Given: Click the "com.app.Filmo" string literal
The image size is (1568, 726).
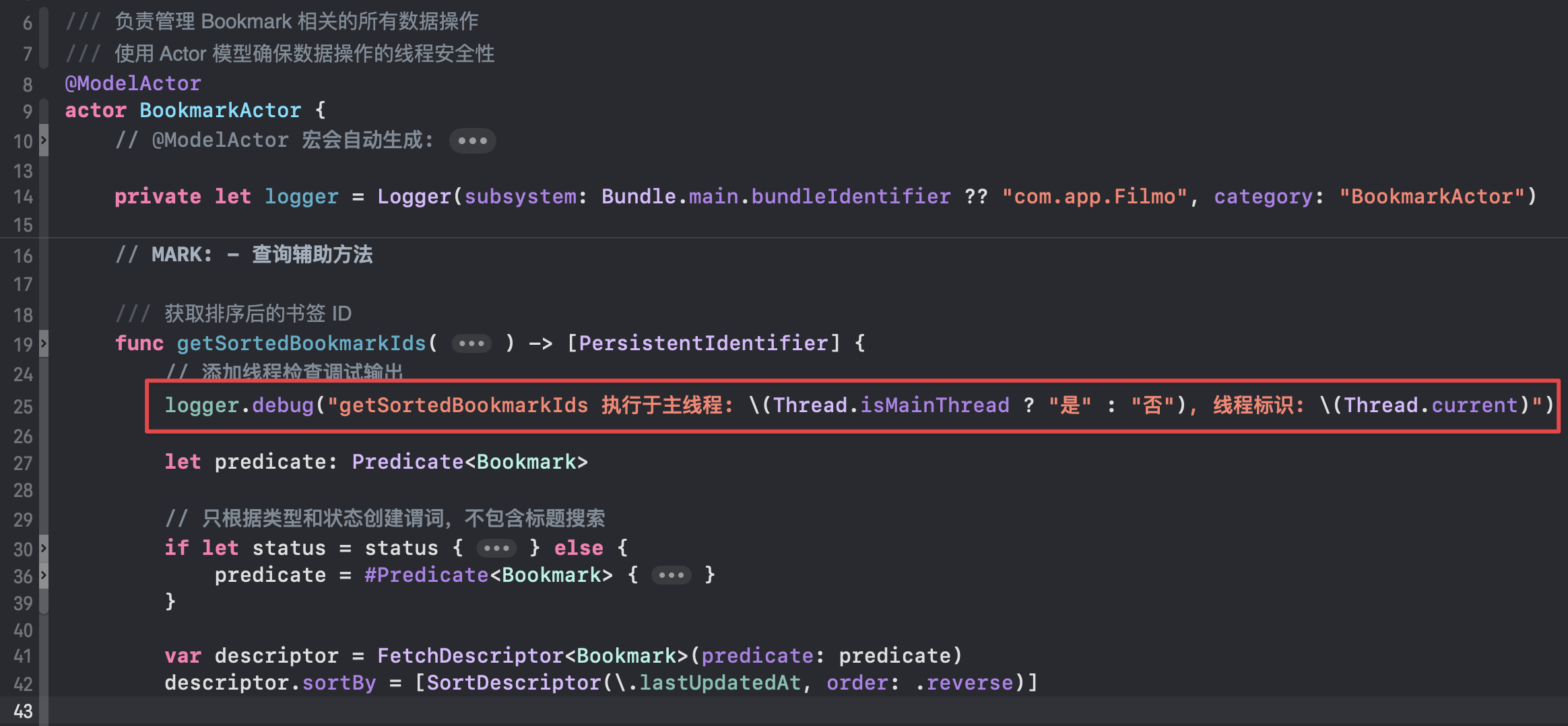Looking at the screenshot, I should [1094, 197].
